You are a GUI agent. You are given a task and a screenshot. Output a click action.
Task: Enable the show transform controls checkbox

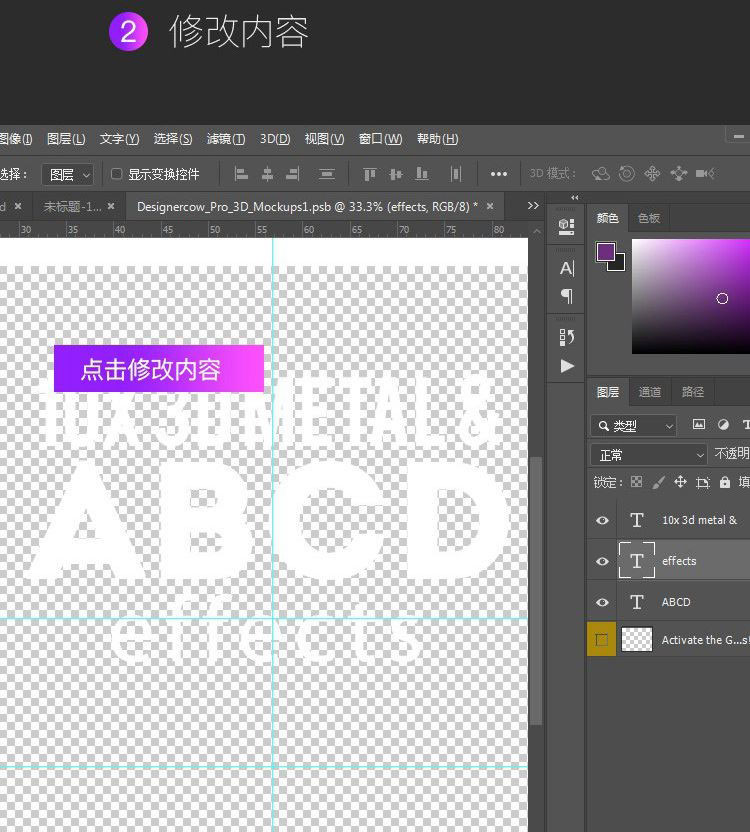(117, 174)
